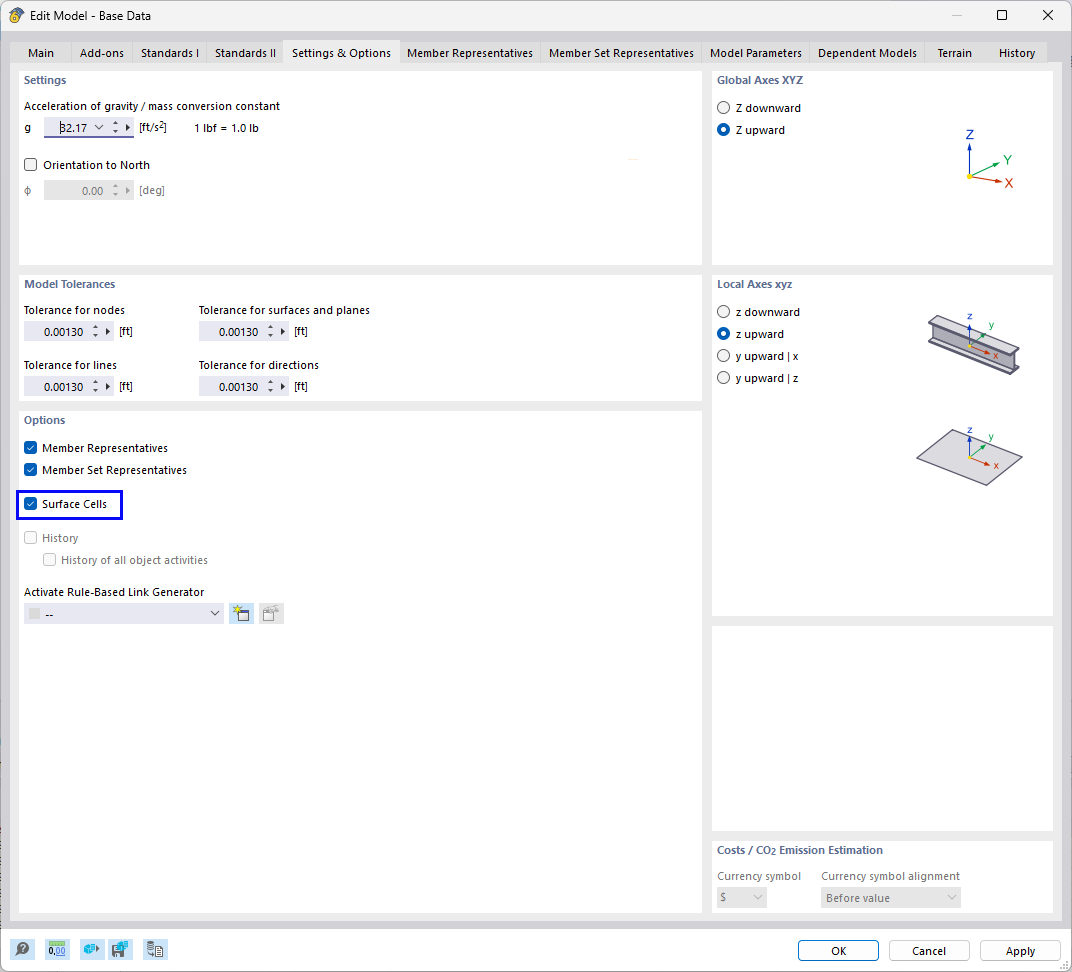Open the acceleration of gravity dropdown
Screen dimensions: 1072x972
pos(99,127)
